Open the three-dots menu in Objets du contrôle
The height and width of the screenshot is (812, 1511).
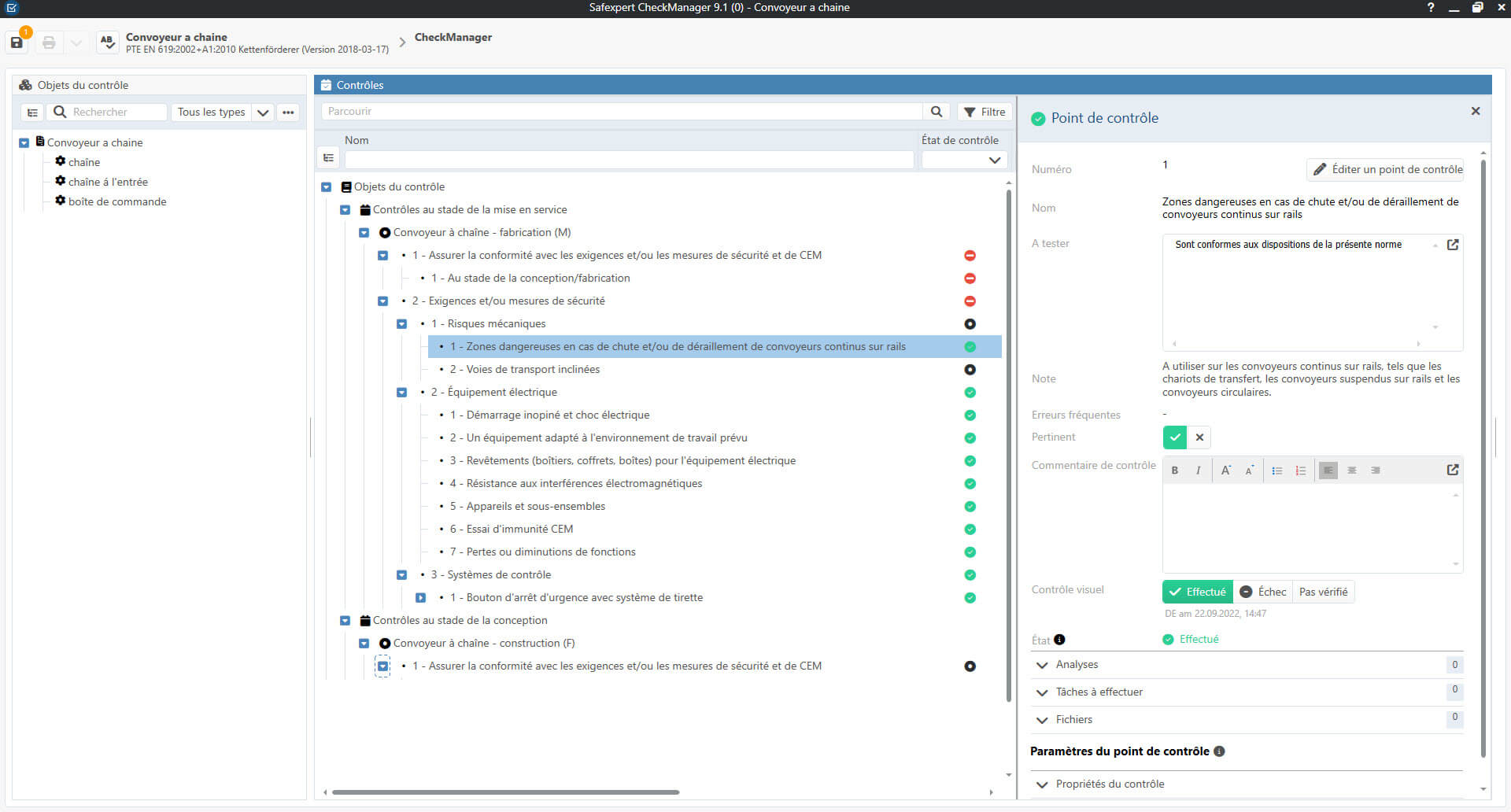(x=288, y=113)
